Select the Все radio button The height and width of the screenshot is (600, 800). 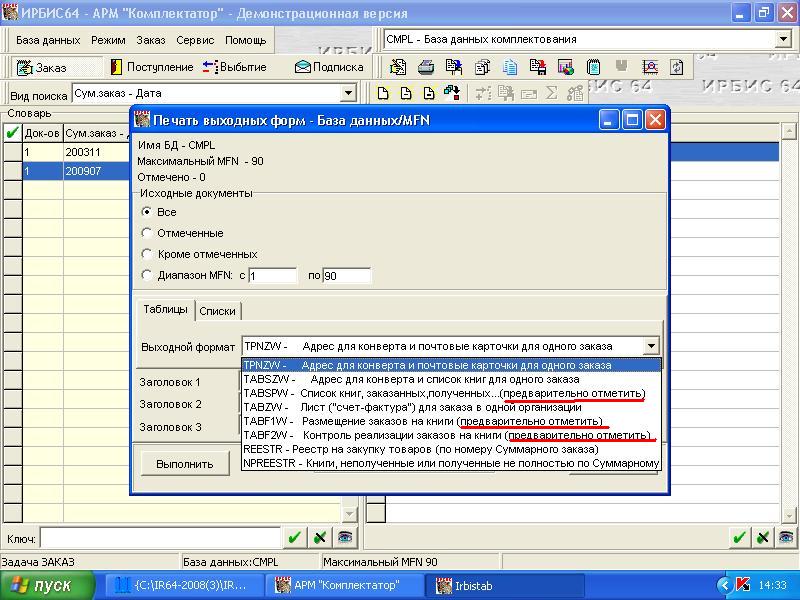pos(148,212)
